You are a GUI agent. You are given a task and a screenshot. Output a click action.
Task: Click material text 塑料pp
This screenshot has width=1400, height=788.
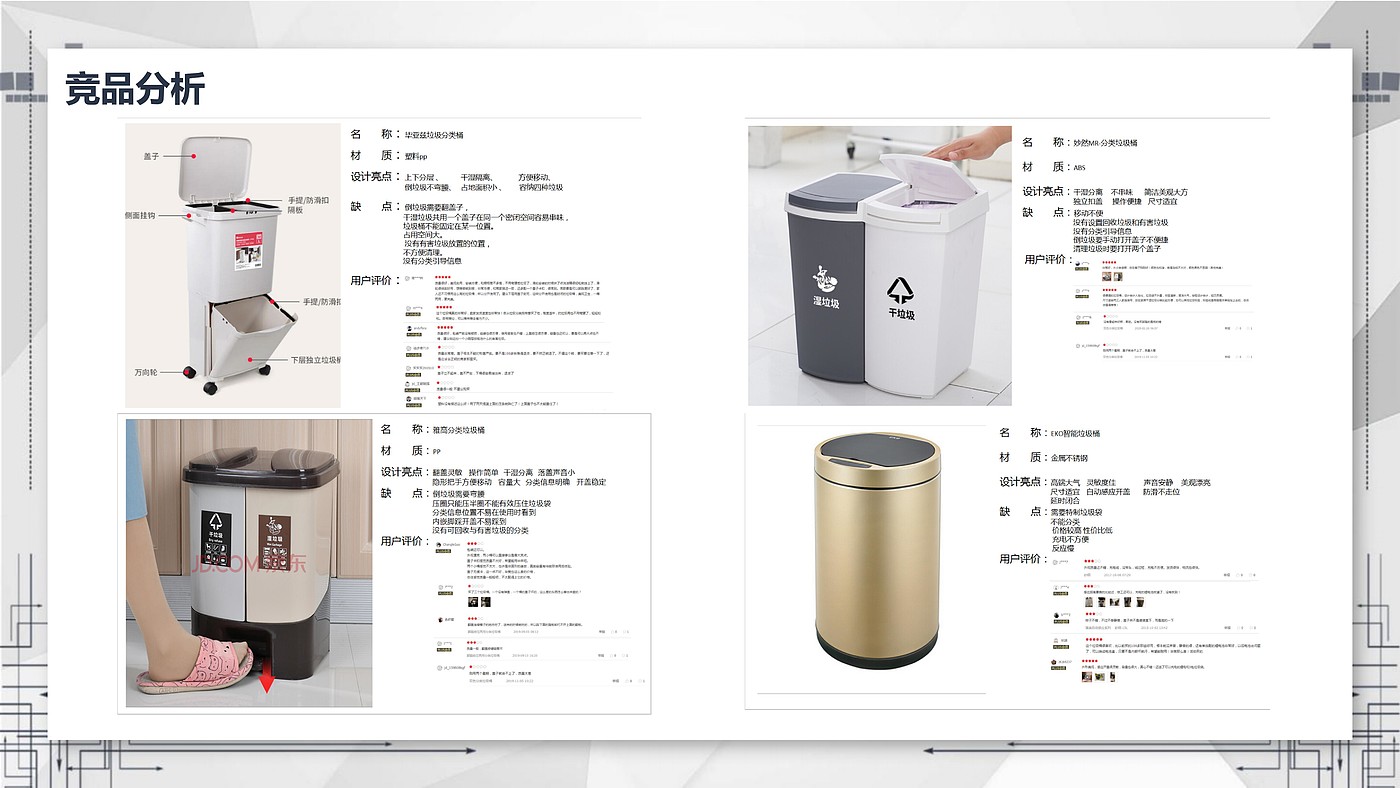415,156
